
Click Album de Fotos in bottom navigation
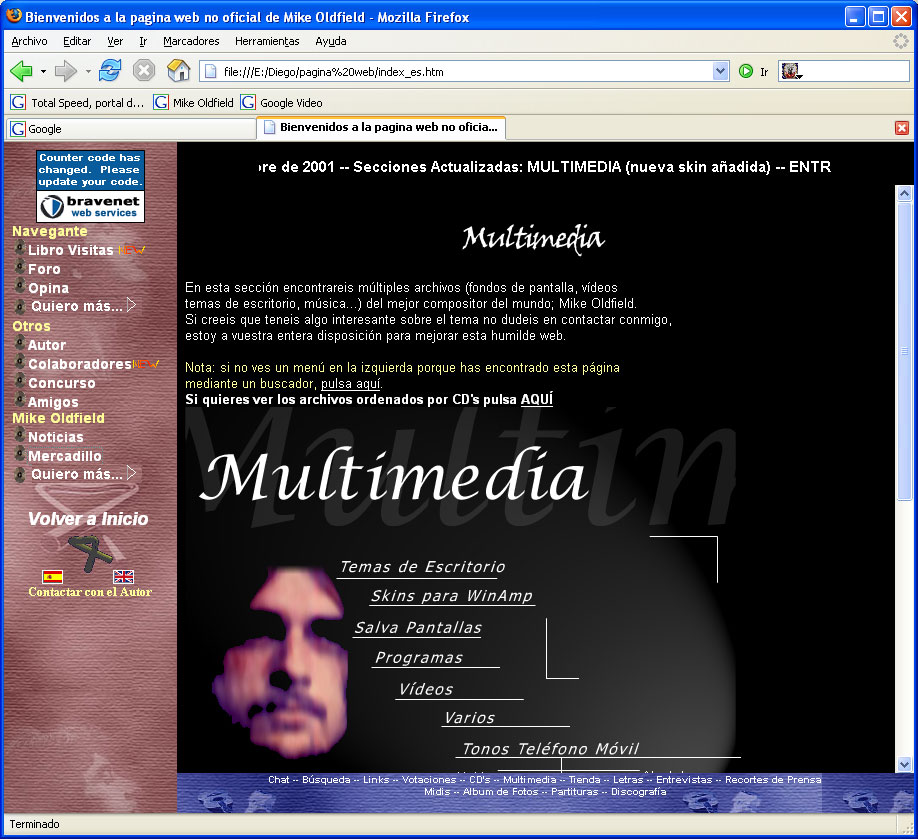point(501,792)
